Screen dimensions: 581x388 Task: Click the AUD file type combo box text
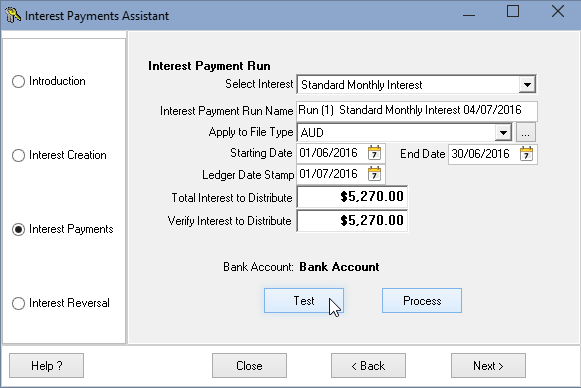coord(312,133)
